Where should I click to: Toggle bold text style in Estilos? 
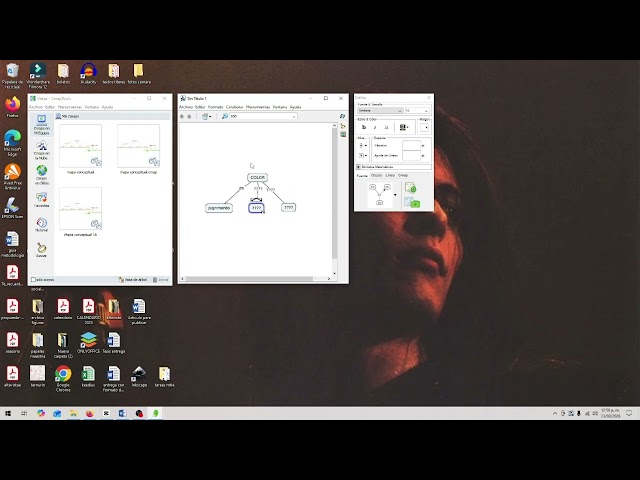364,127
